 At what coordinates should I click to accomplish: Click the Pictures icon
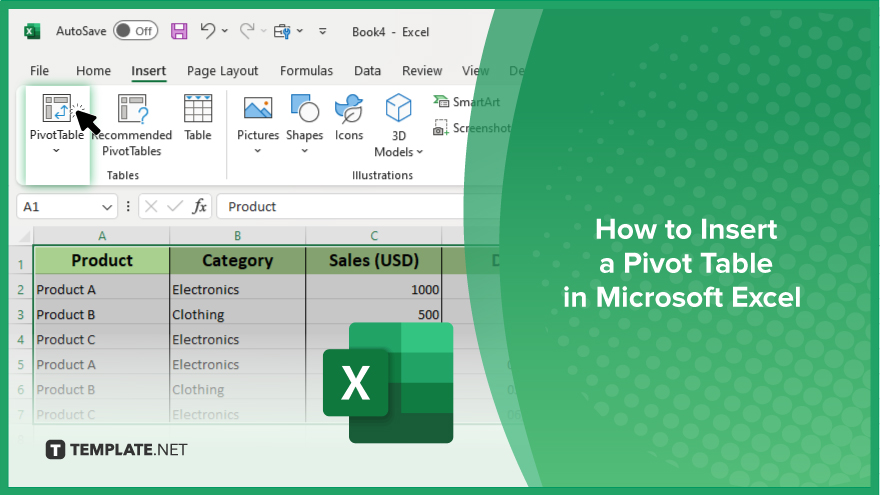[258, 108]
